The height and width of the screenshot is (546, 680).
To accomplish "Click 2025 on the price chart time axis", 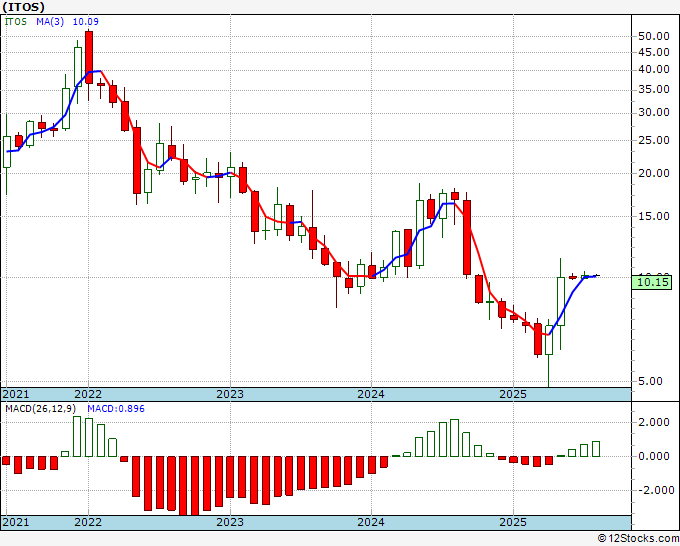I will 513,394.
